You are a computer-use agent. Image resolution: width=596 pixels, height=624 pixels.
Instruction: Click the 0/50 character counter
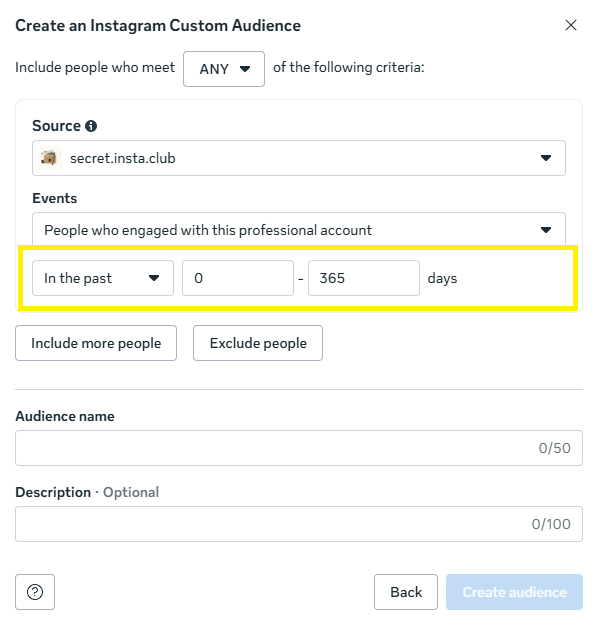click(555, 448)
